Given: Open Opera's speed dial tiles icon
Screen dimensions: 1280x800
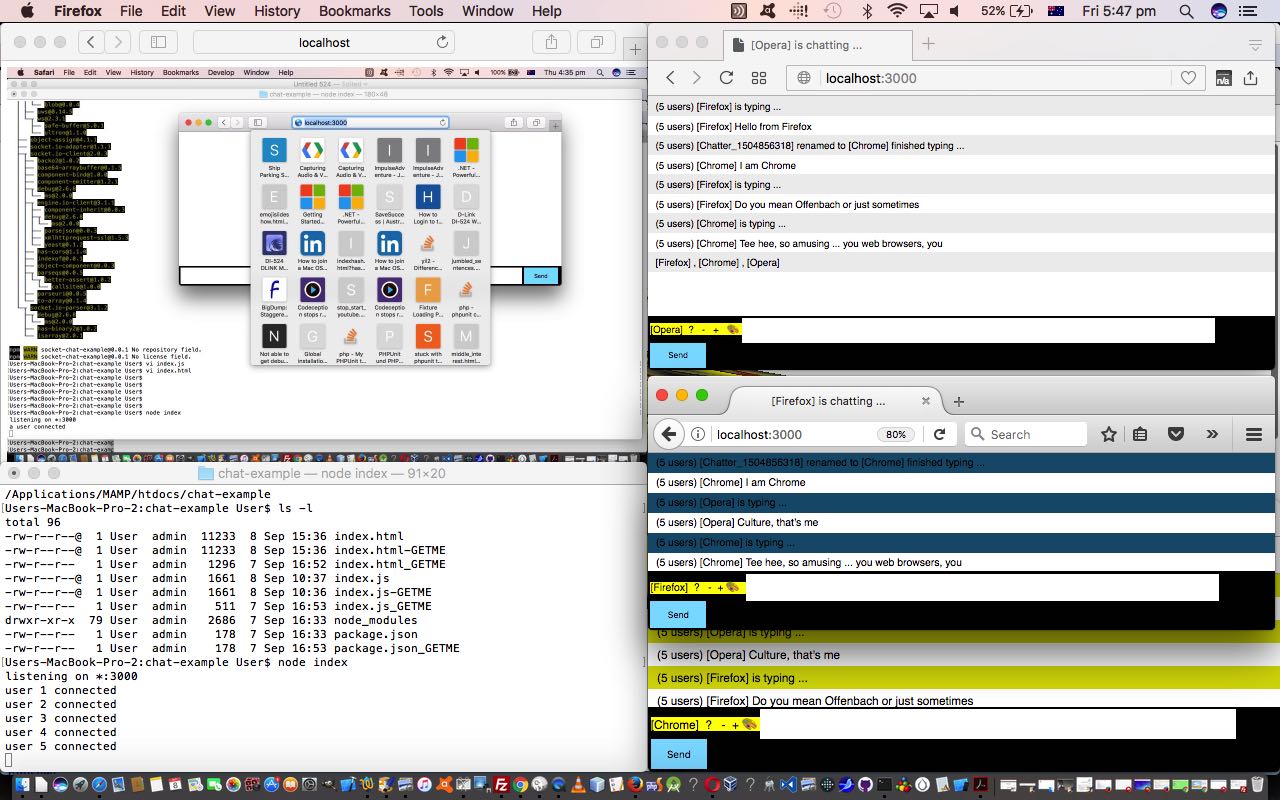Looking at the screenshot, I should [x=759, y=77].
